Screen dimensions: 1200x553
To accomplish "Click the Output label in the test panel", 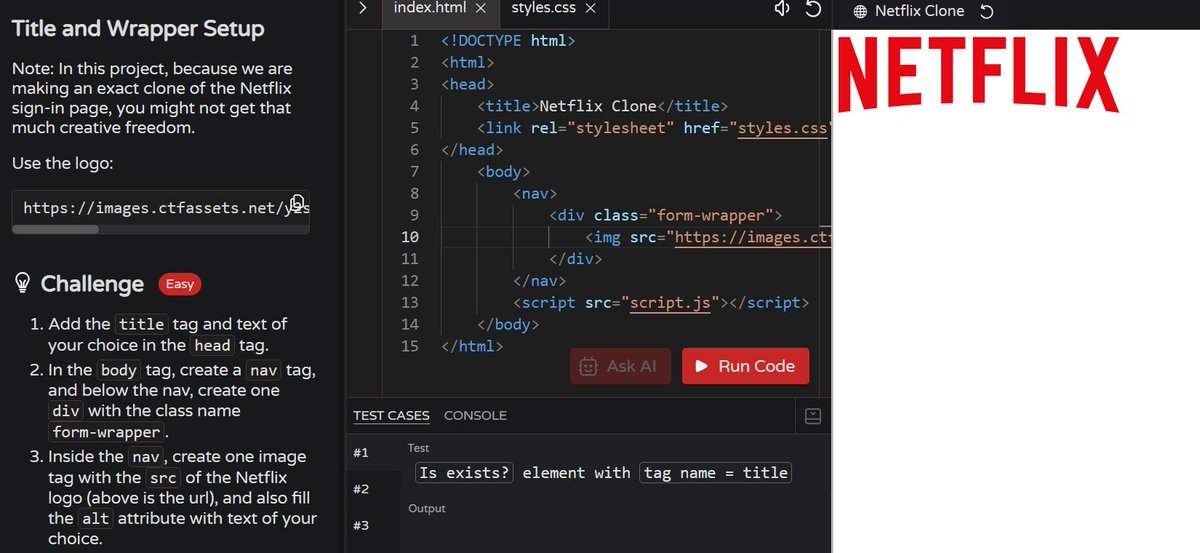I will [x=427, y=509].
